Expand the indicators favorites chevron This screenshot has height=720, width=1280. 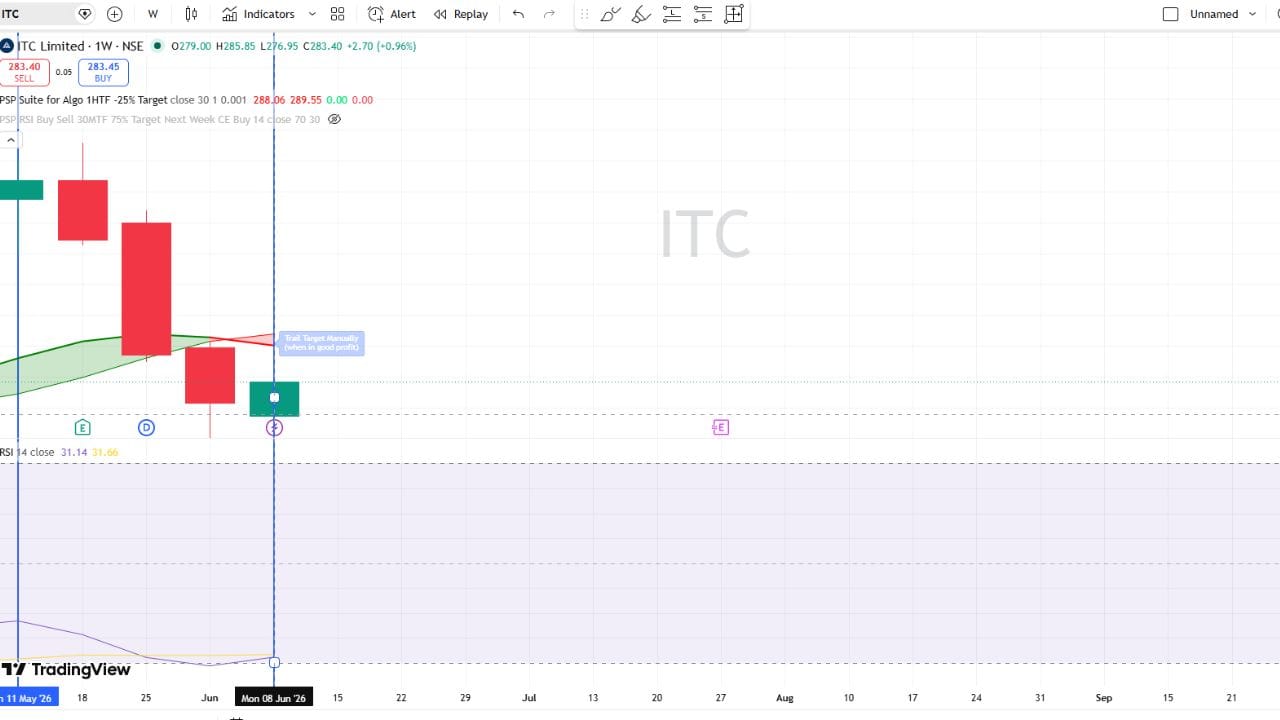point(312,14)
